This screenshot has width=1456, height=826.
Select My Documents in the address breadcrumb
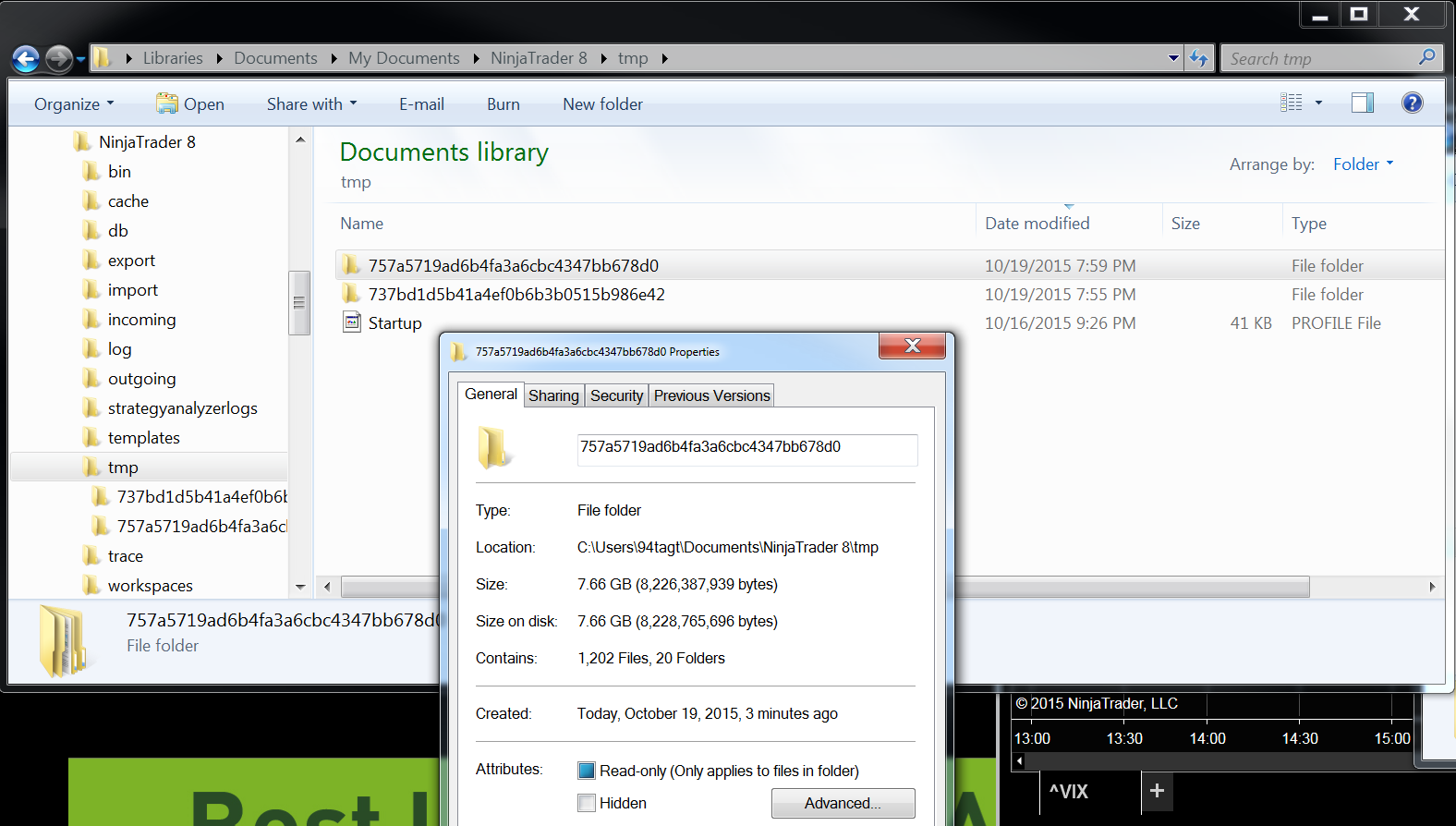404,58
